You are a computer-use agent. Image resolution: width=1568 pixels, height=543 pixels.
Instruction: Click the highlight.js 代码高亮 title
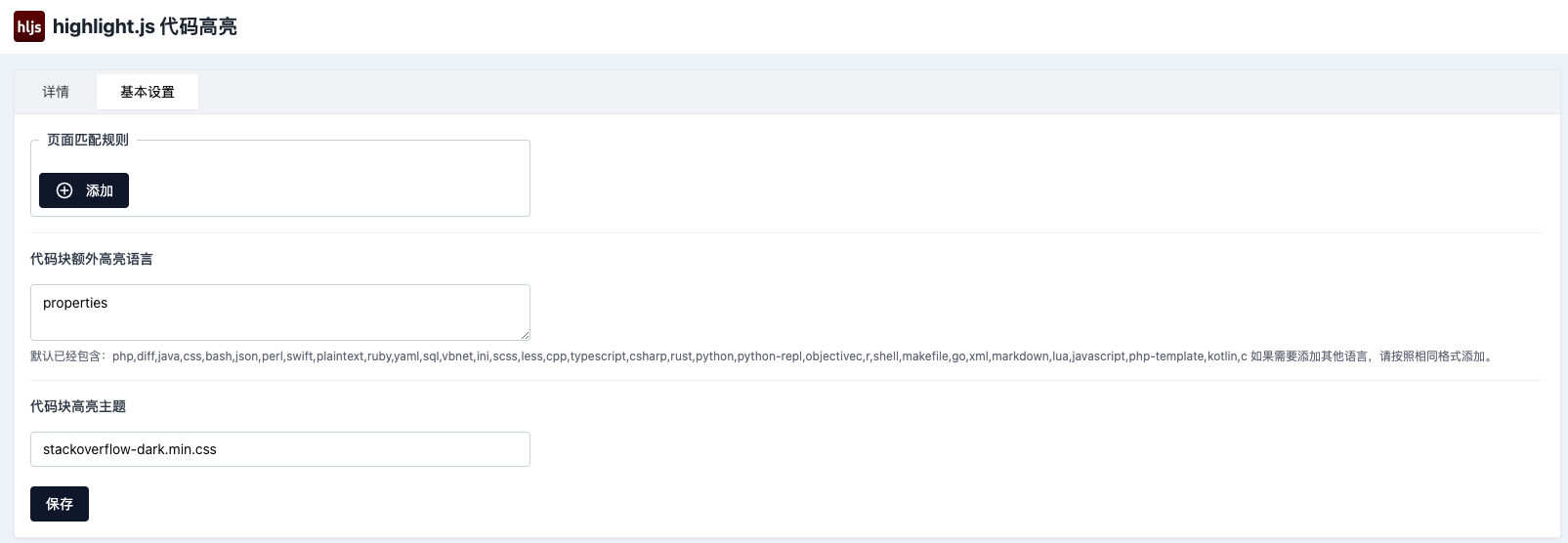coord(145,26)
